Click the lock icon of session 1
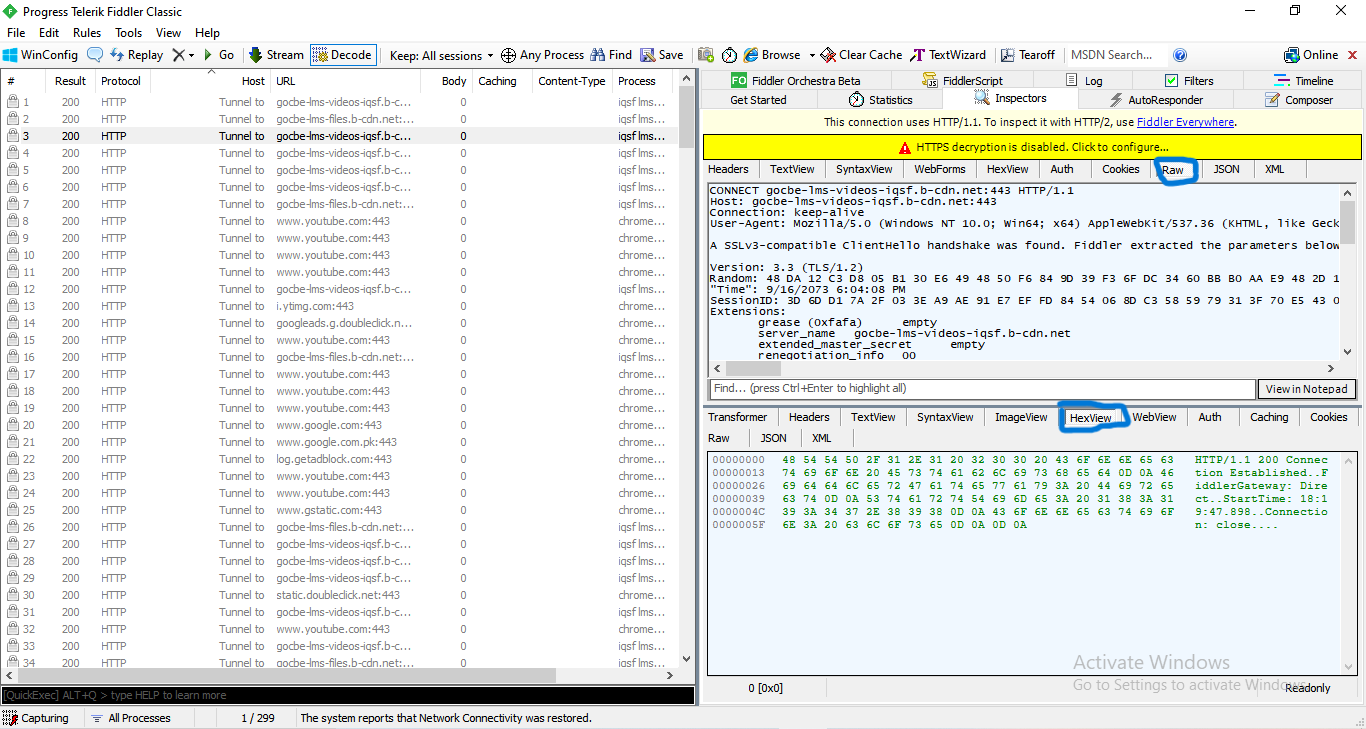Screen dimensions: 1366x729 (13, 102)
